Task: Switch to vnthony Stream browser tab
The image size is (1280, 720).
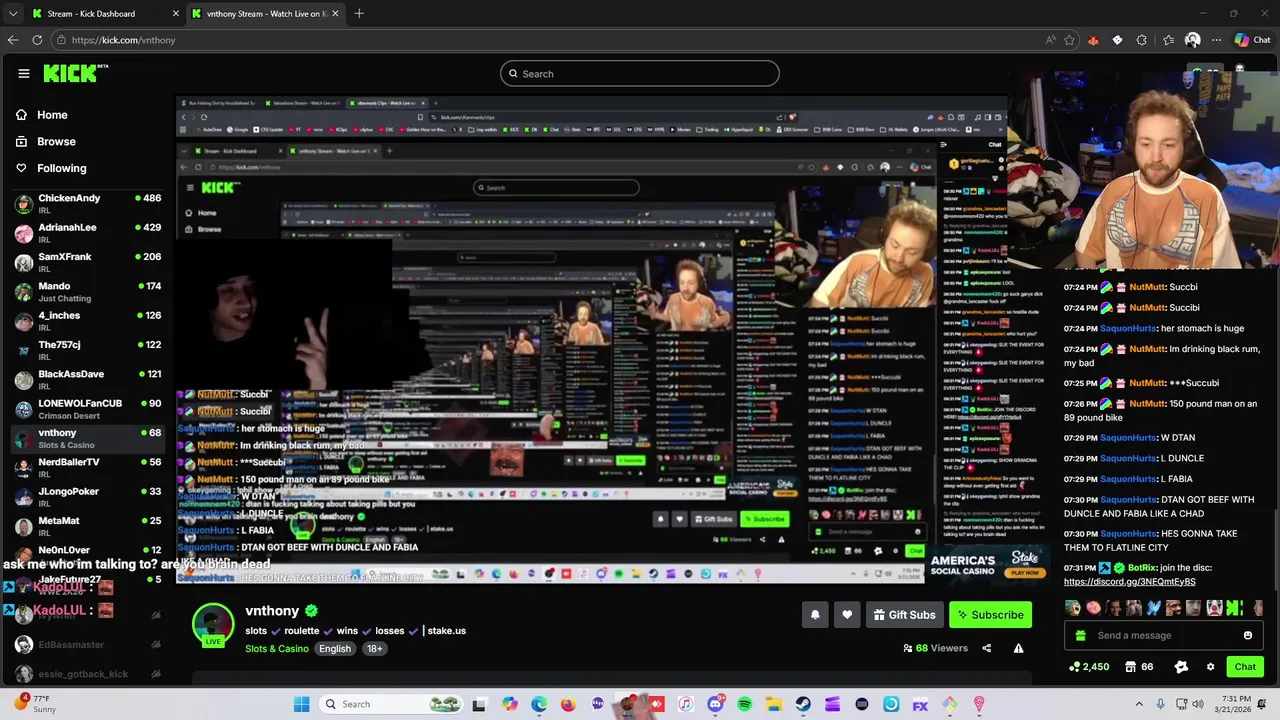Action: coord(265,14)
